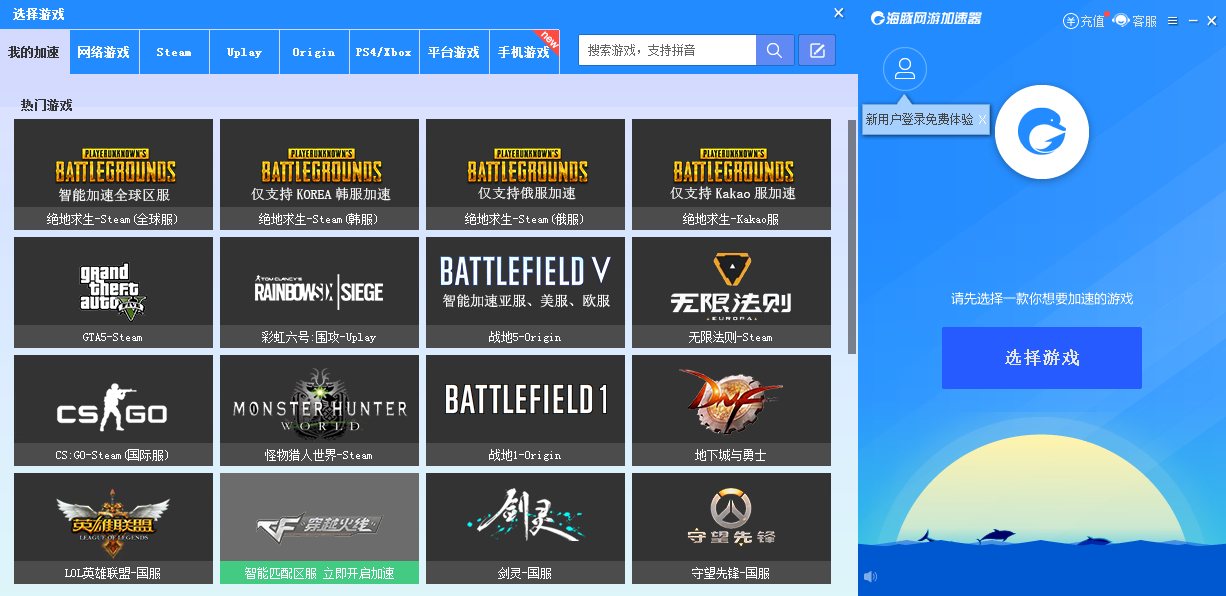Select 绝地求生-Steam(俄服) game tile
The width and height of the screenshot is (1226, 596).
click(525, 174)
